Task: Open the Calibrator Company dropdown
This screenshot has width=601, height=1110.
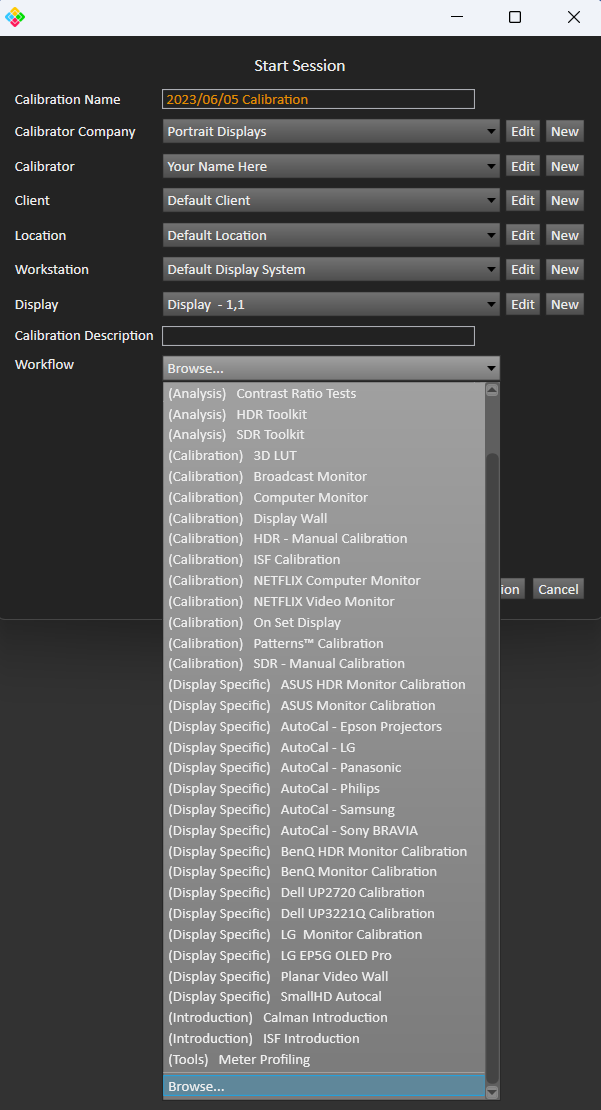Action: tap(331, 131)
